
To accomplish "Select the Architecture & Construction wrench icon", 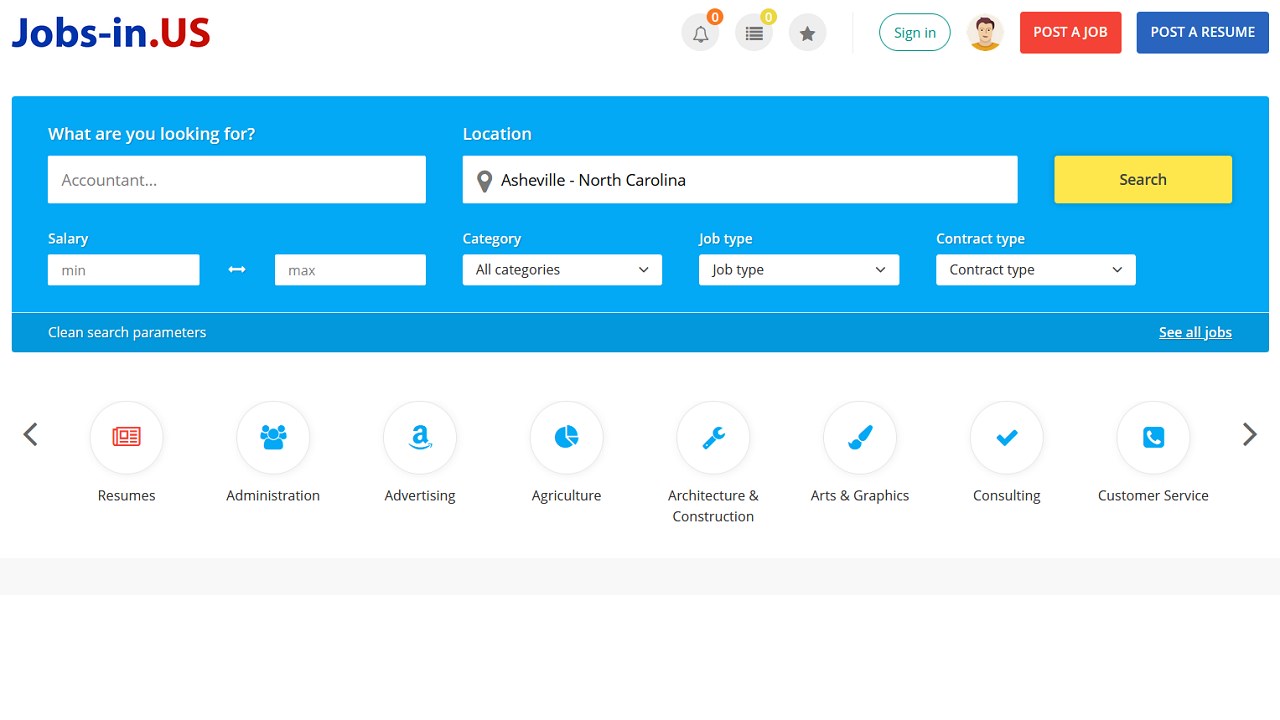I will 713,437.
